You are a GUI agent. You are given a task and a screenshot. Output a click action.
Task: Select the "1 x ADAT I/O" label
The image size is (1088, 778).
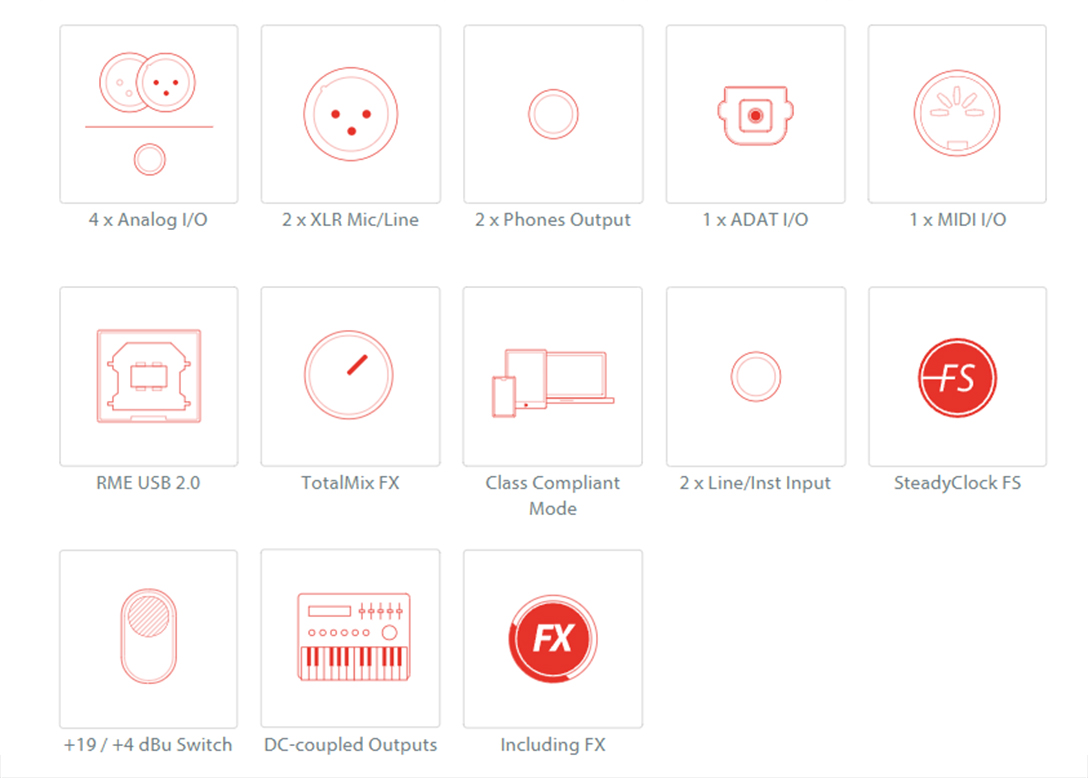755,220
